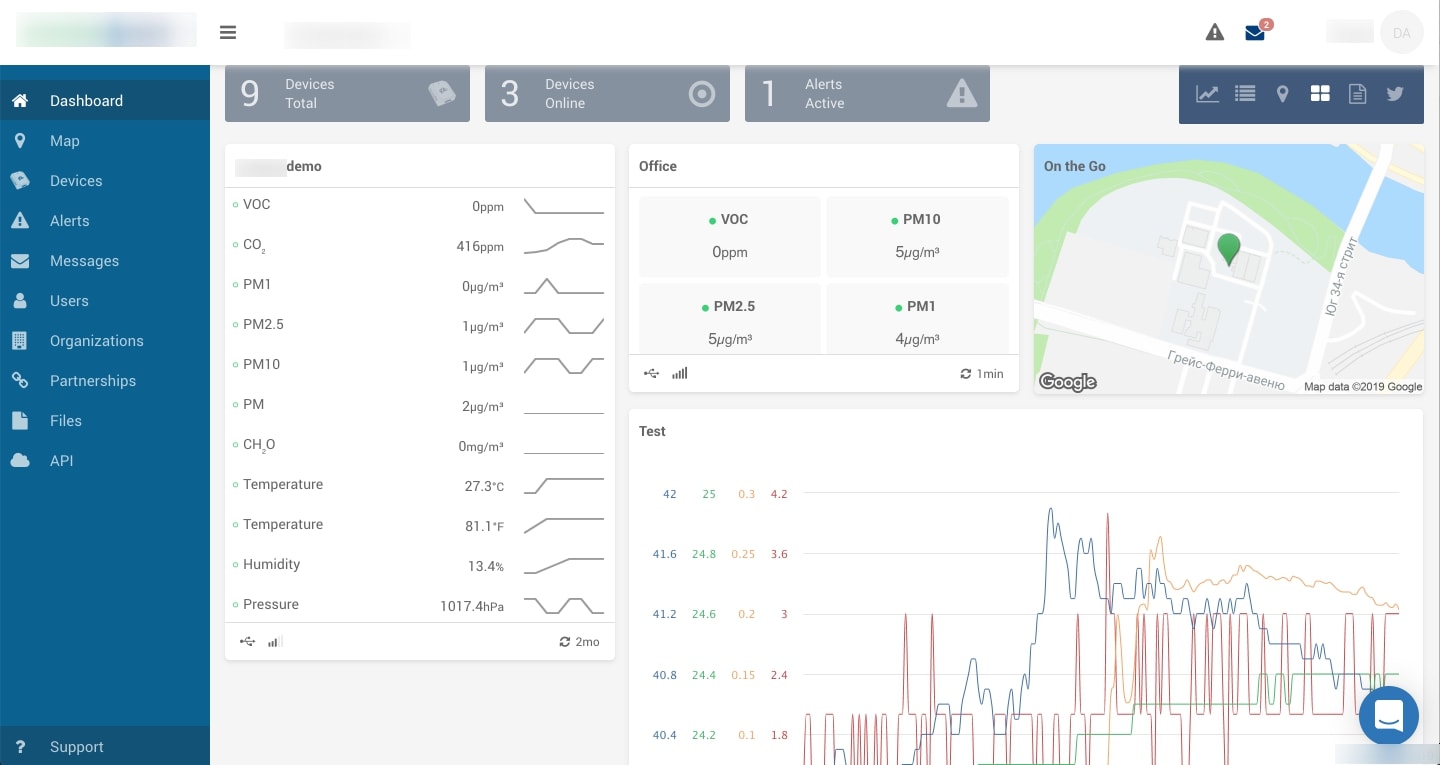The height and width of the screenshot is (765, 1440).
Task: Click the Office card title
Action: [658, 166]
